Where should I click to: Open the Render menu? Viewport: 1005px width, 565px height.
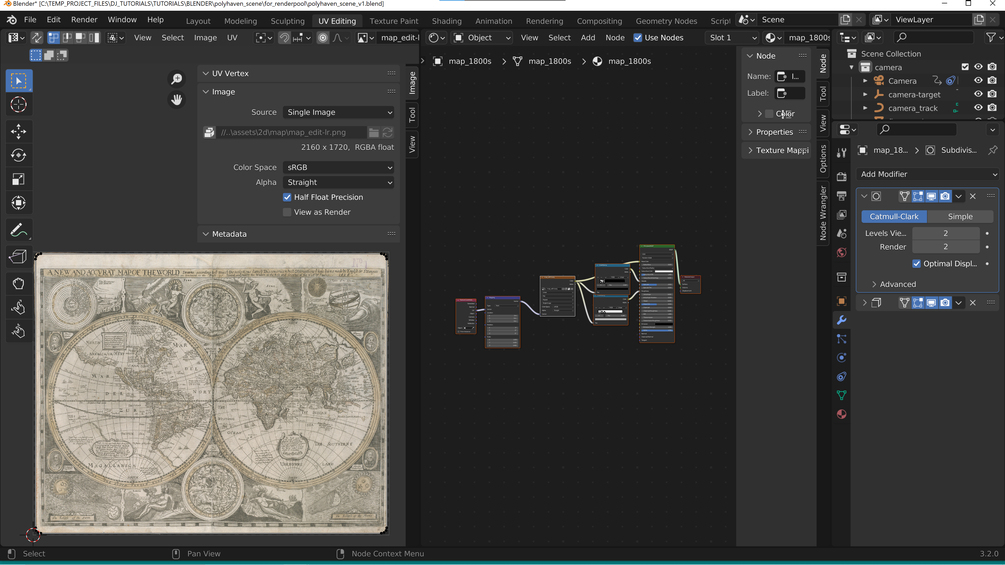84,19
